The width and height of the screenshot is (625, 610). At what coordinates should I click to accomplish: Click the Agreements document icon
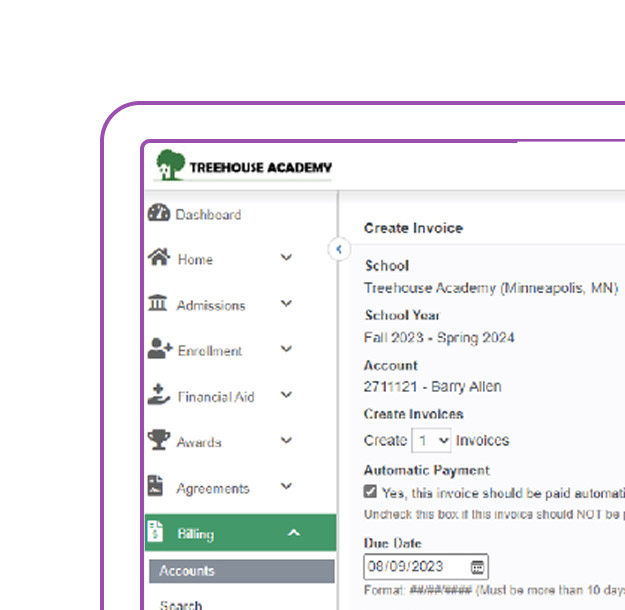pos(155,486)
